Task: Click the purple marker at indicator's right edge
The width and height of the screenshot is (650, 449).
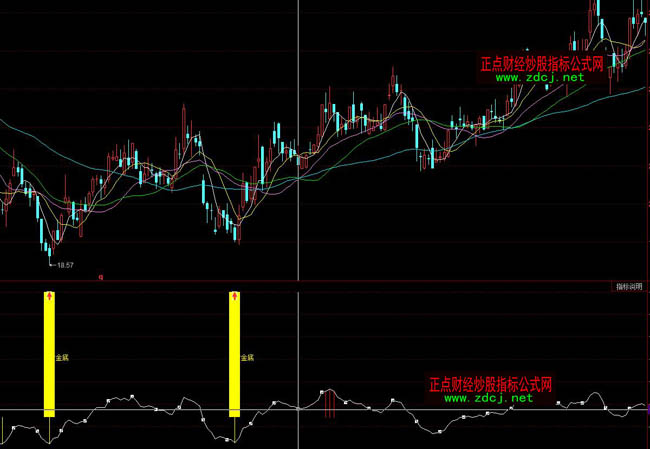Action: 647,409
